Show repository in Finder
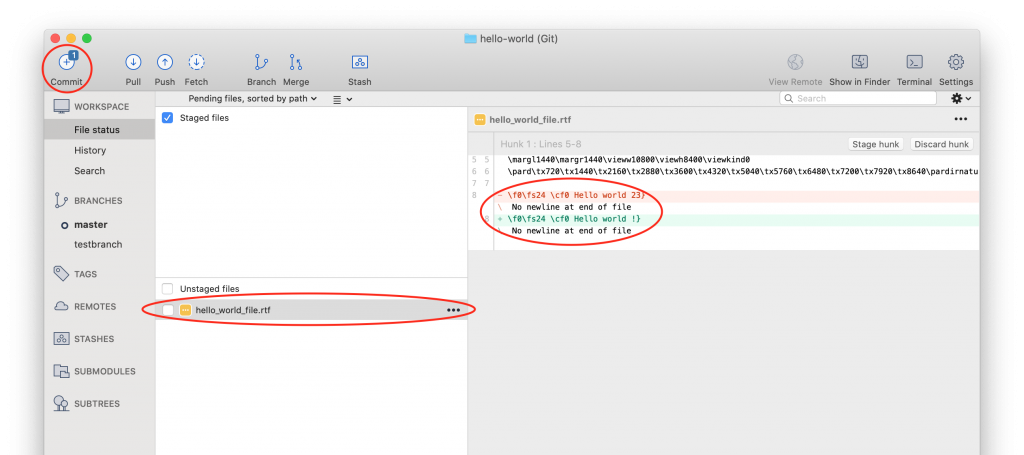The width and height of the screenshot is (1024, 455). 859,63
